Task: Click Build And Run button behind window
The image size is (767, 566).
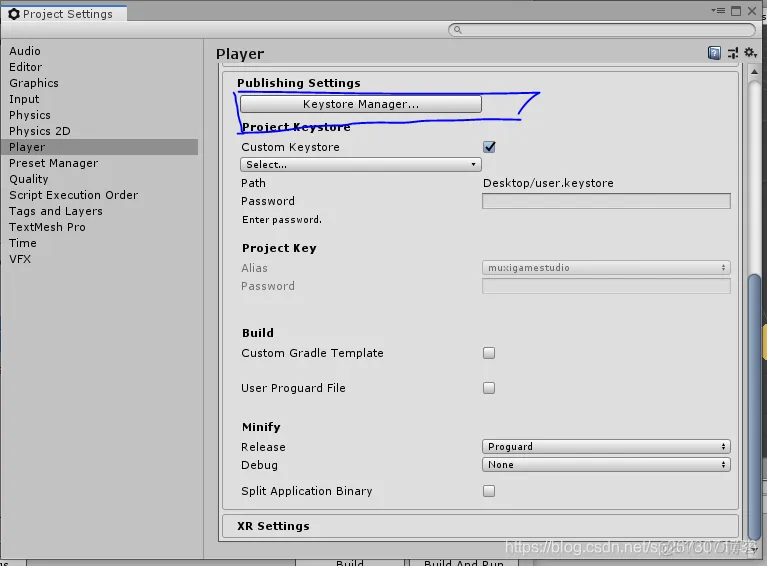Action: [464, 563]
